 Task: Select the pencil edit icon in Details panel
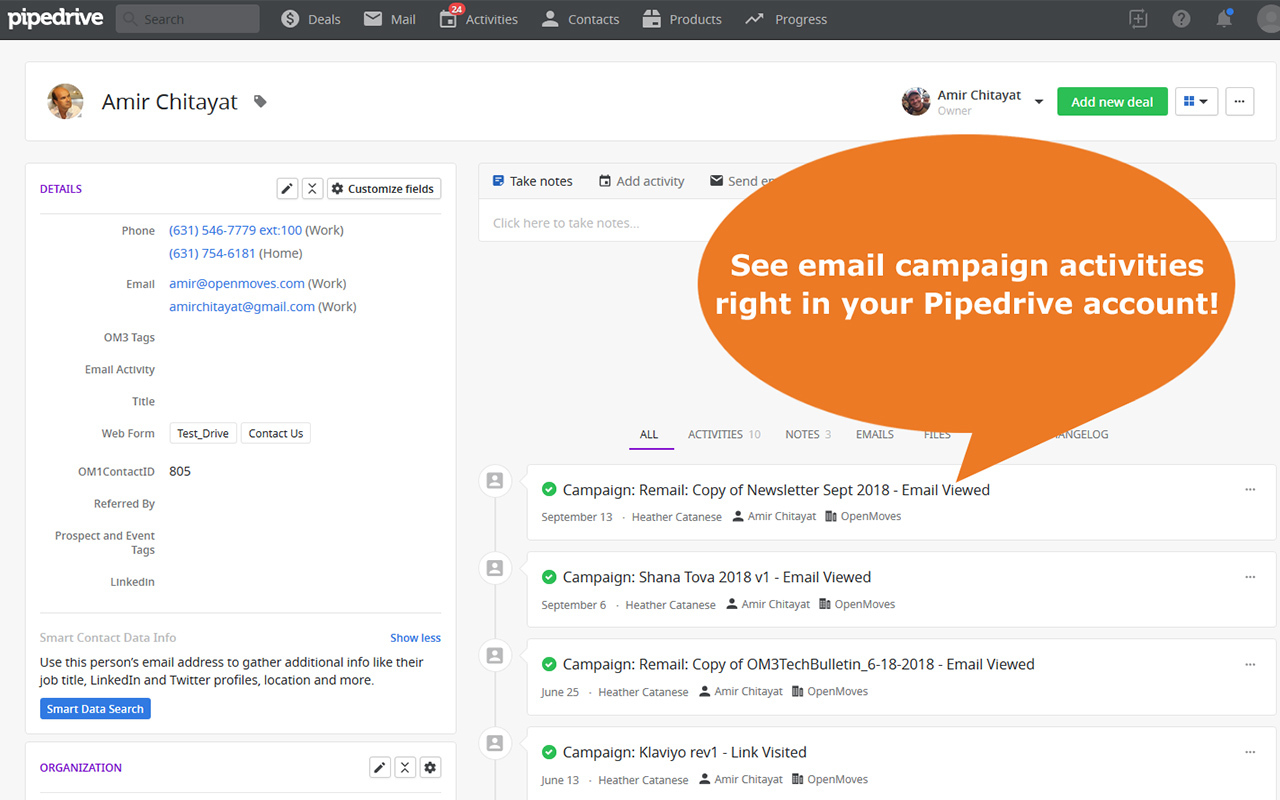click(287, 188)
